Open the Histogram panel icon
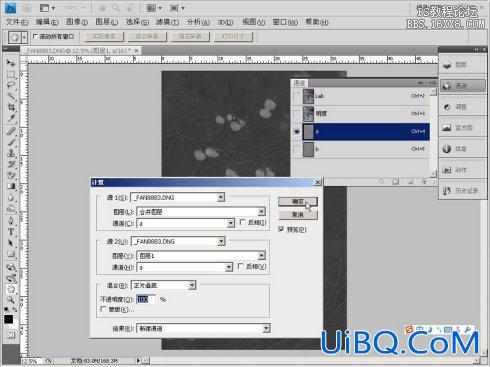 [x=447, y=128]
